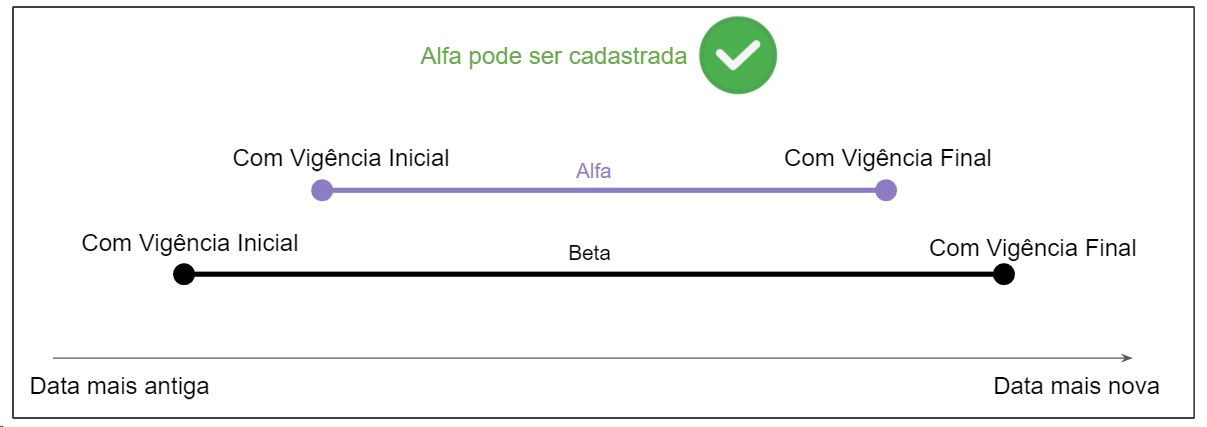1207x427 pixels.
Task: Click Beta's black start point dot
Action: (184, 274)
